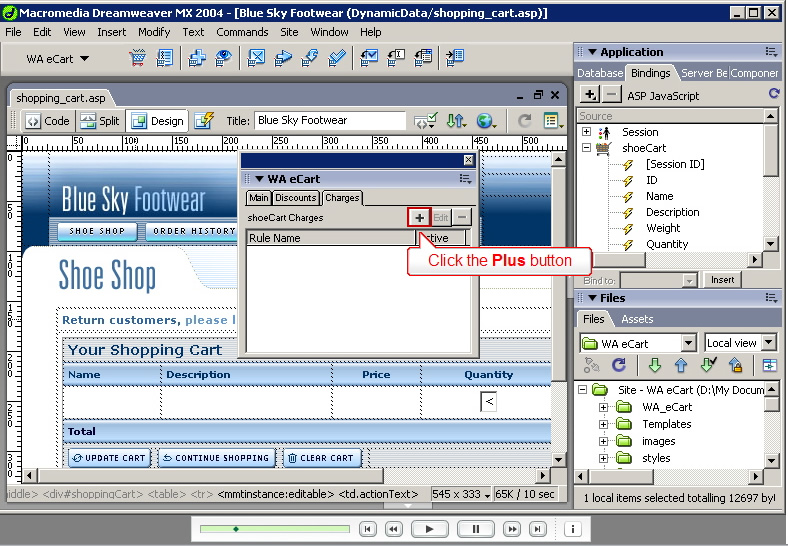Click the shopping cart icon in WA eCart toolbar
Screen dimensions: 788x546
(x=137, y=58)
